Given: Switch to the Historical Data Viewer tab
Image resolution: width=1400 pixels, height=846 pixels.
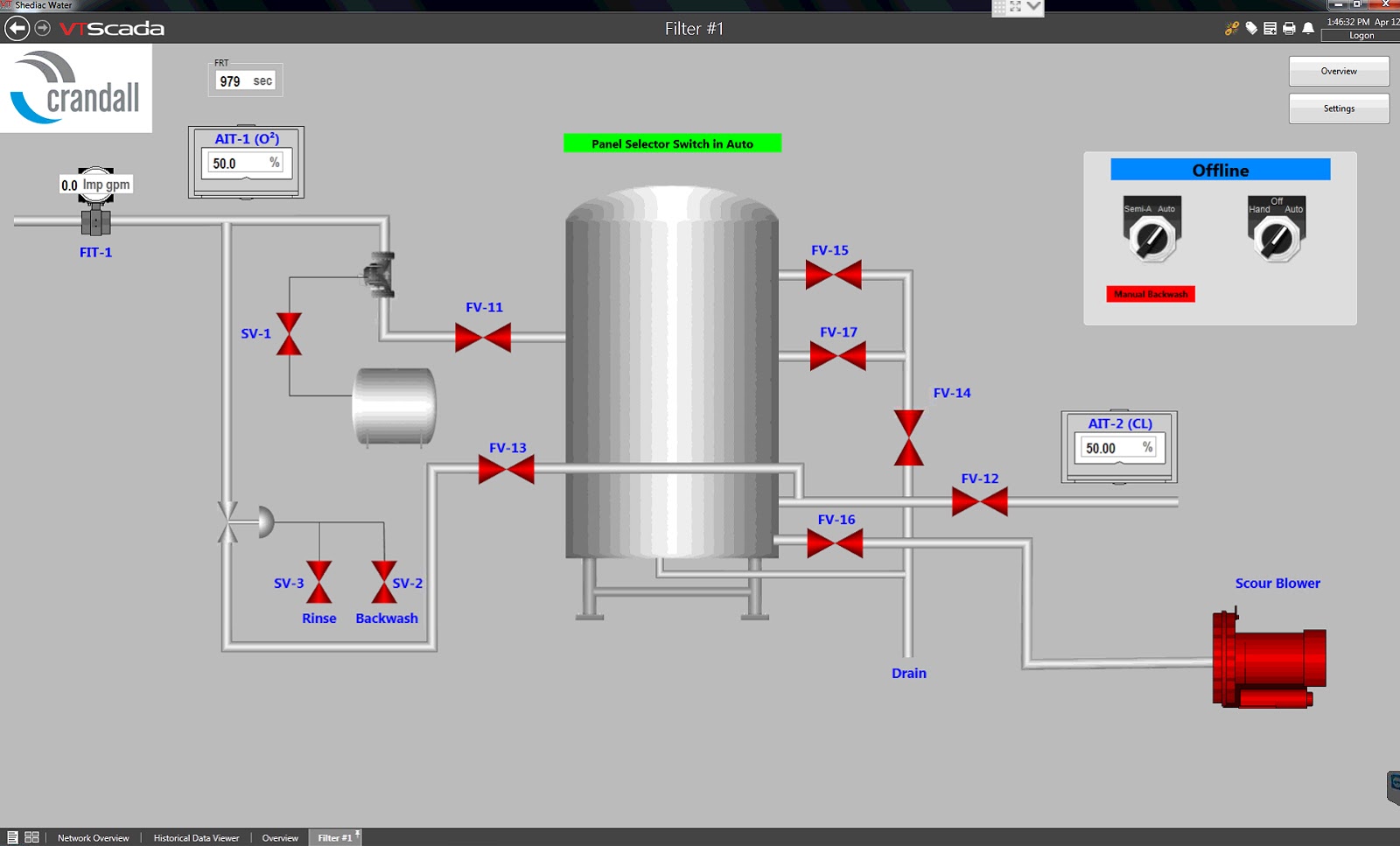Looking at the screenshot, I should 195,837.
